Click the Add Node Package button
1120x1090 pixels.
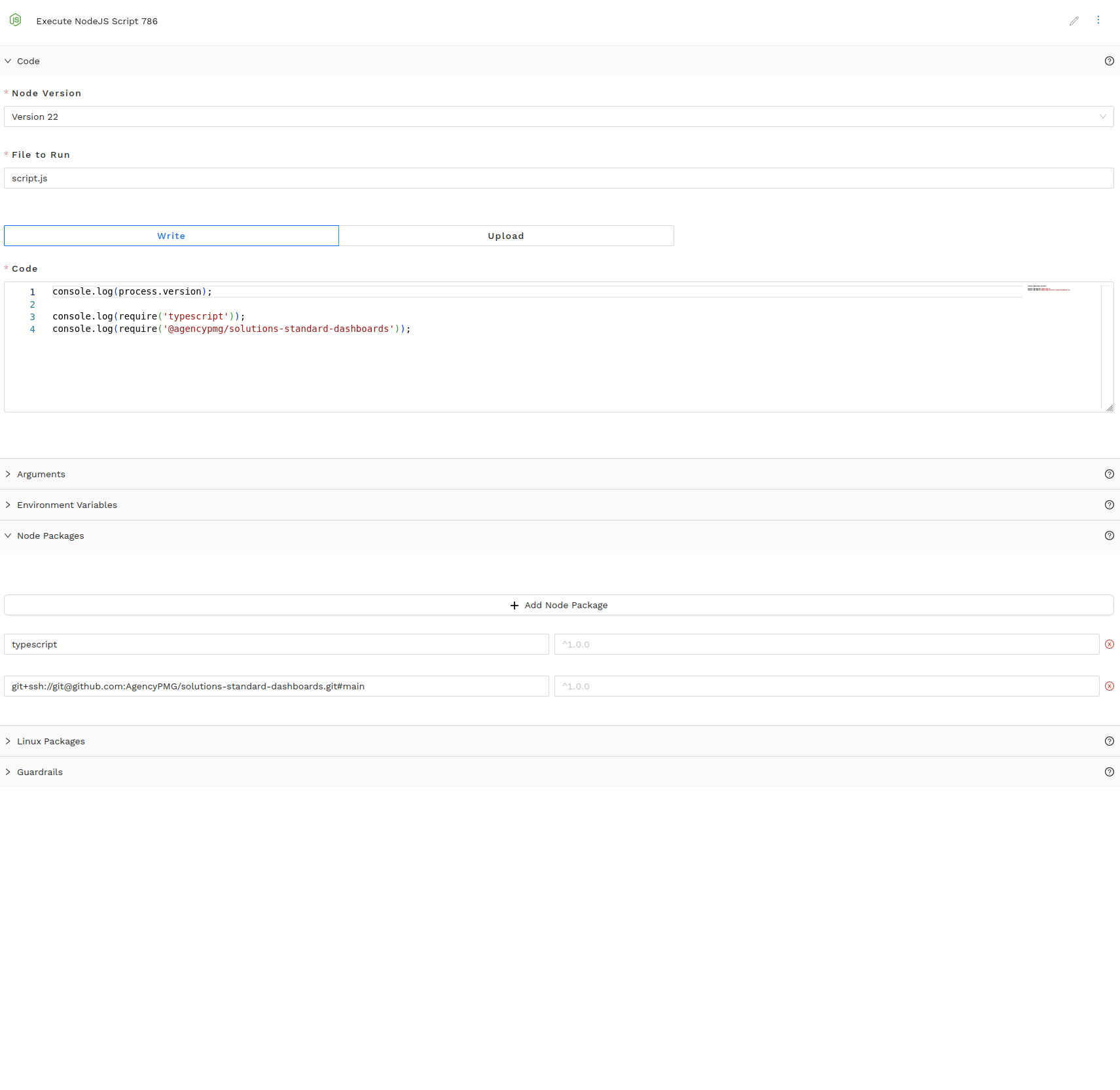coord(558,605)
